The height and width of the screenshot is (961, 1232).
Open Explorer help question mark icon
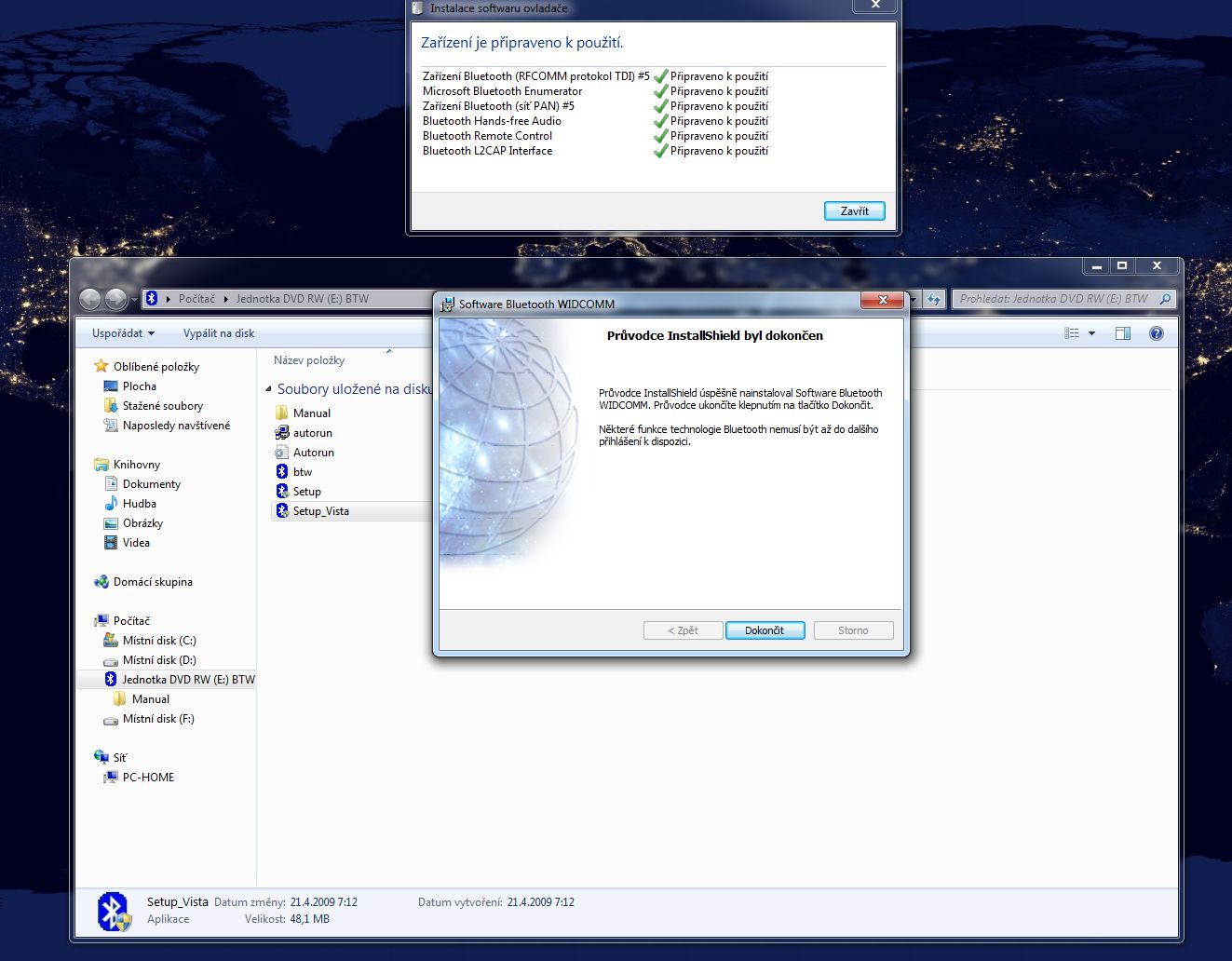tap(1157, 333)
